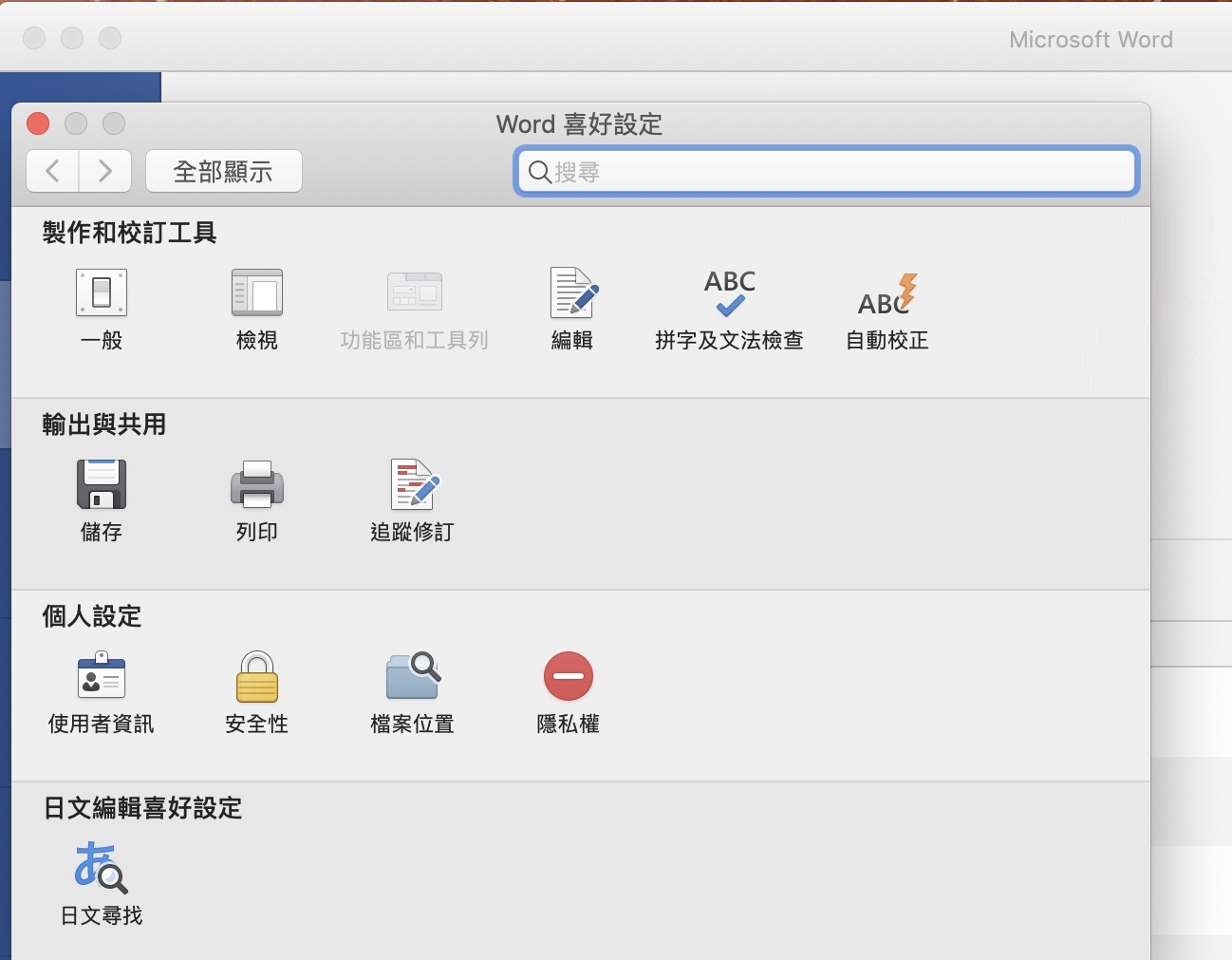This screenshot has height=960, width=1232.
Task: Open the 儲存 (Save) preferences
Action: (102, 485)
